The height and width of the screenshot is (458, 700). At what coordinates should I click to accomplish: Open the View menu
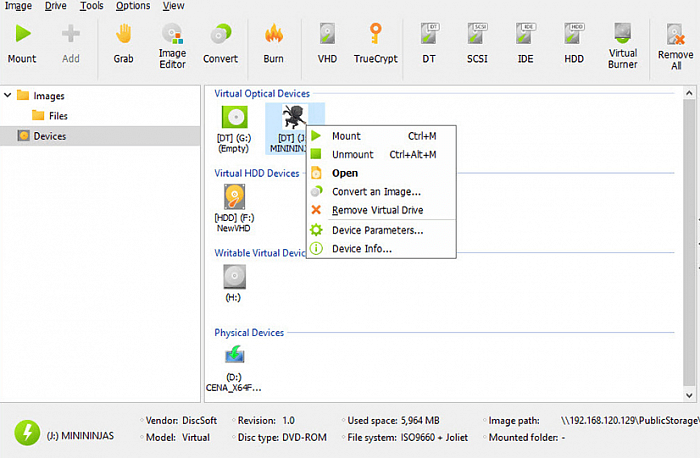tap(173, 6)
